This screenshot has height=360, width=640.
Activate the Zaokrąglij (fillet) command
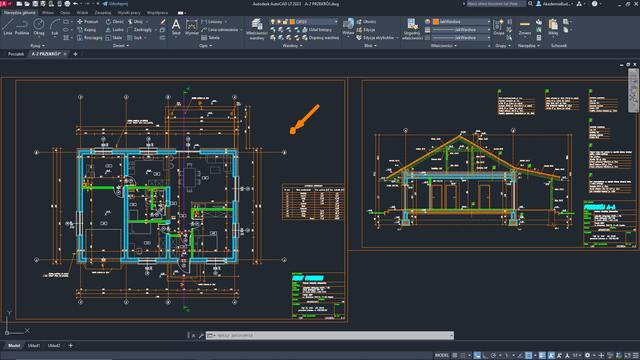point(139,30)
